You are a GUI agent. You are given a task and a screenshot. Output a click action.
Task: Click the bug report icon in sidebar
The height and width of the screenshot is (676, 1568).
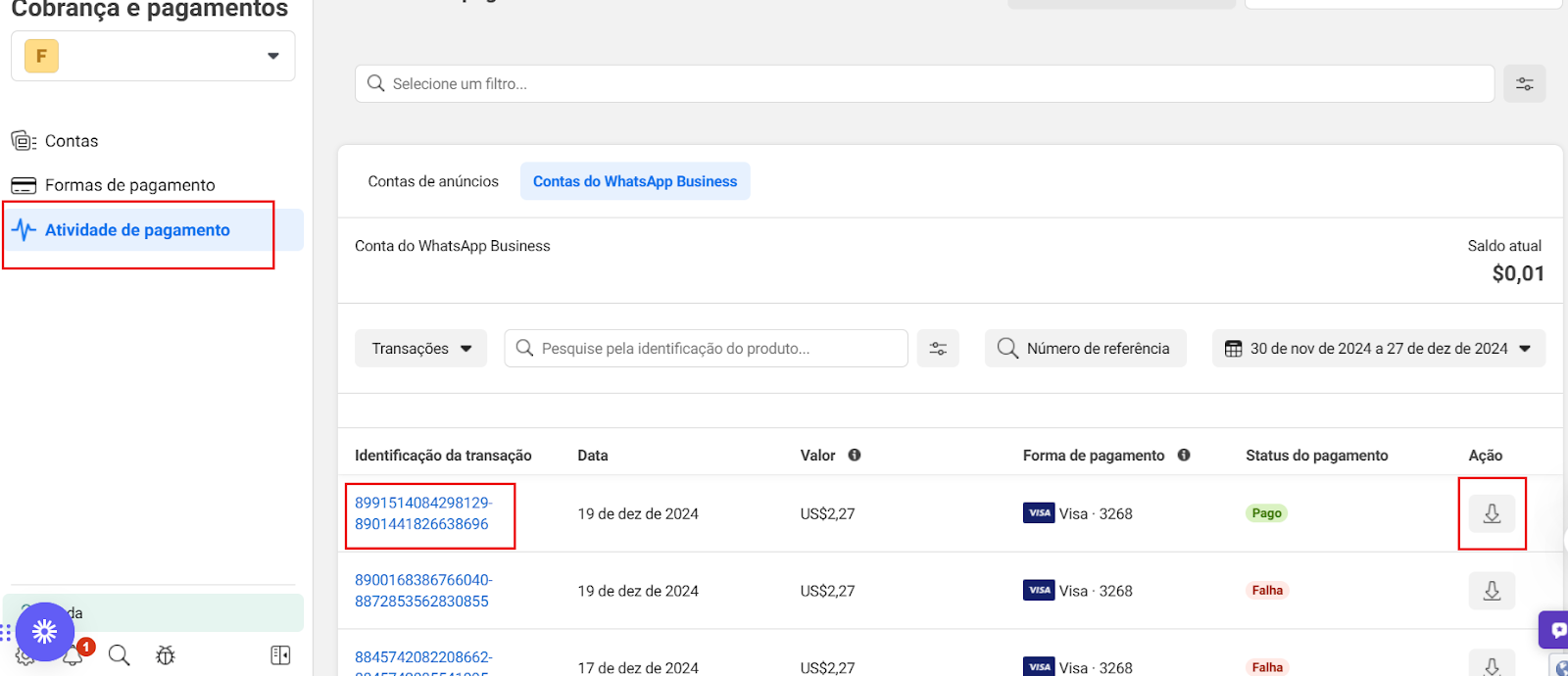165,655
